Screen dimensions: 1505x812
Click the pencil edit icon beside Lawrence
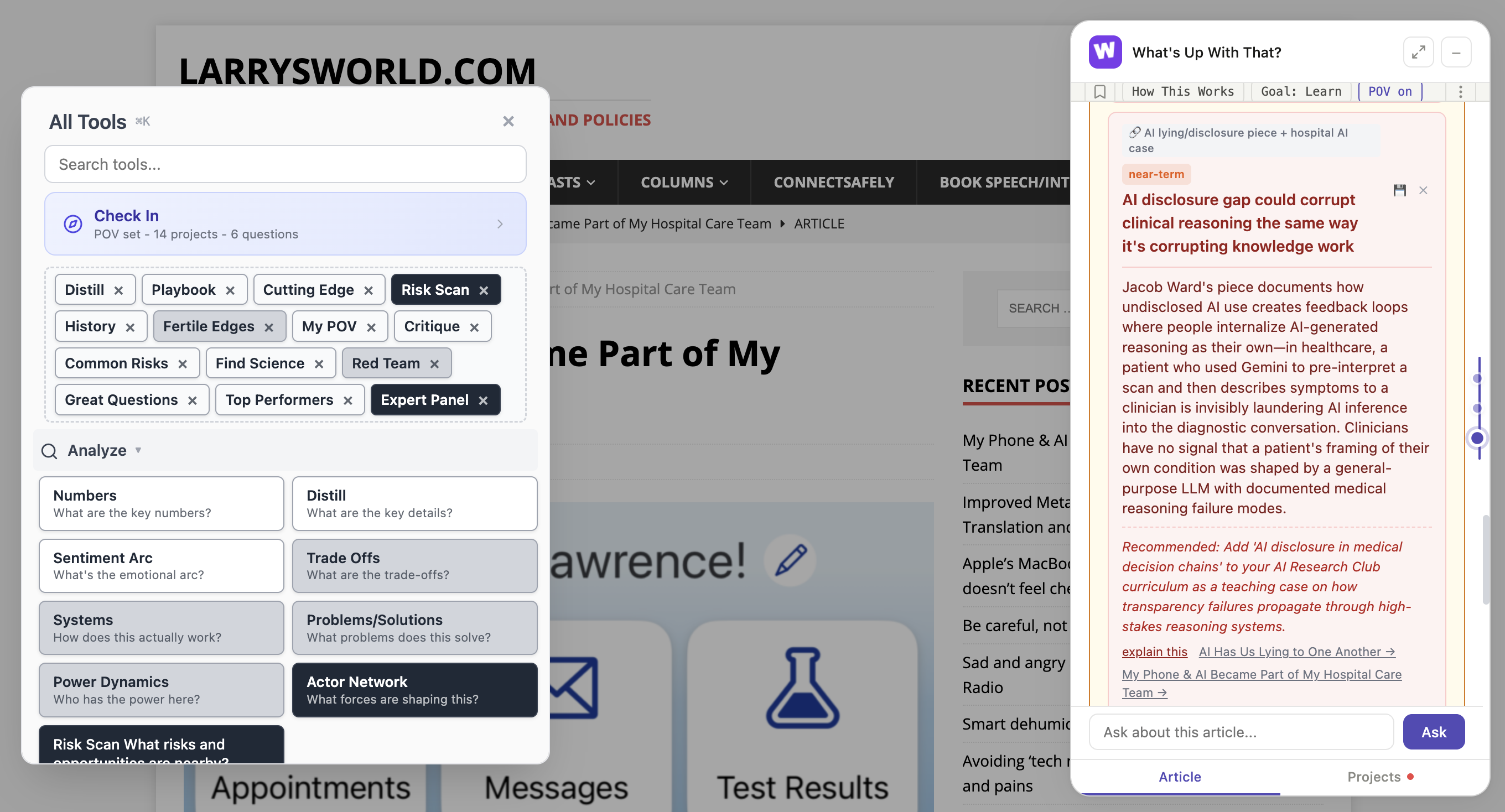click(x=791, y=560)
